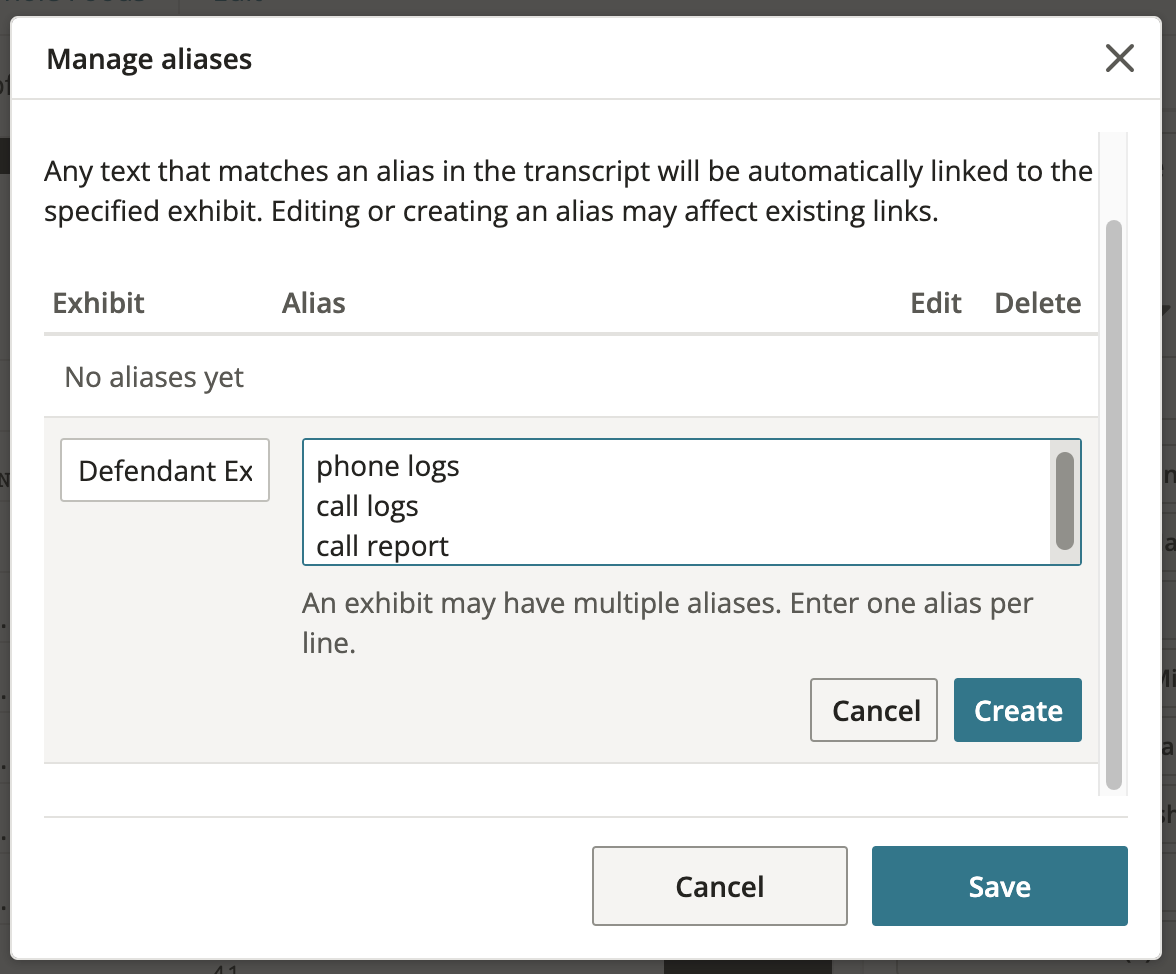Cancel the new alias entry form
This screenshot has width=1176, height=974.
pyautogui.click(x=874, y=710)
